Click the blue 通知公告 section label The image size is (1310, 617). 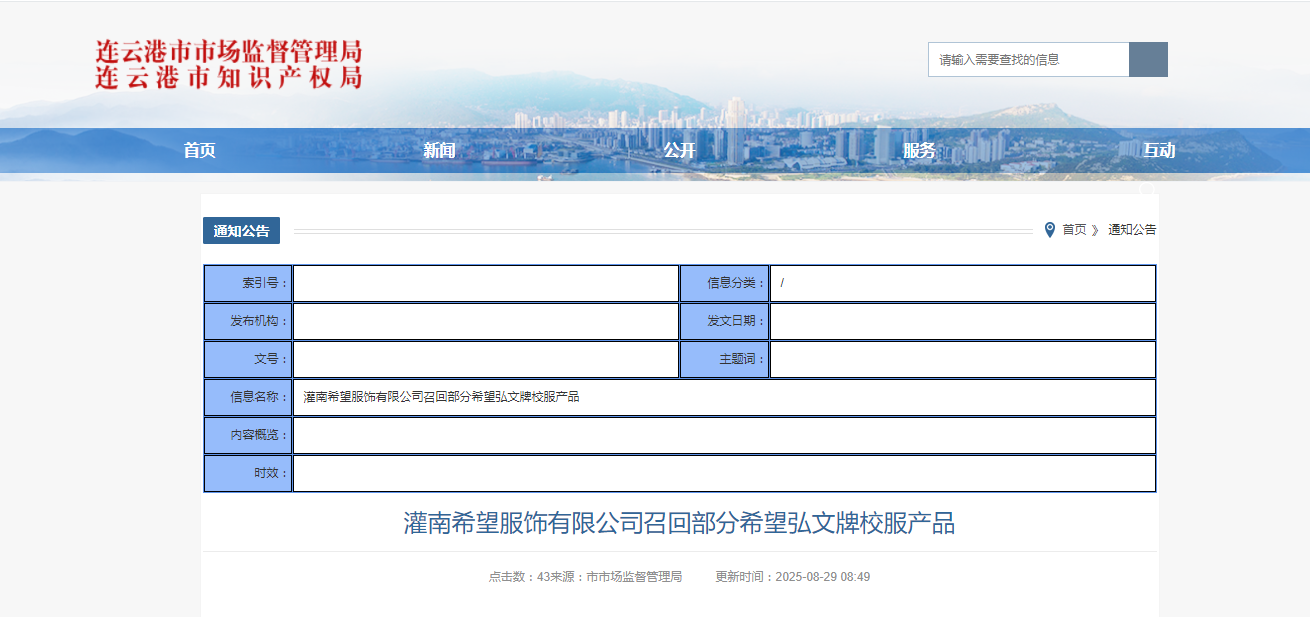[241, 231]
